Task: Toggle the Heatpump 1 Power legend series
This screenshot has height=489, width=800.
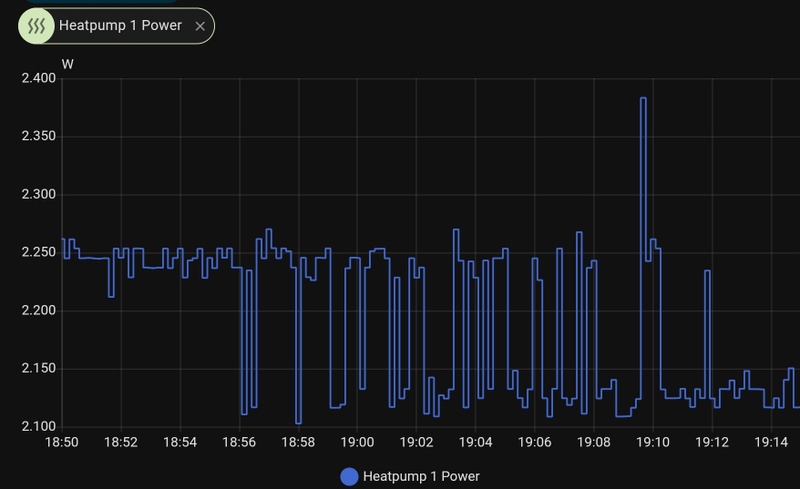Action: [410, 476]
